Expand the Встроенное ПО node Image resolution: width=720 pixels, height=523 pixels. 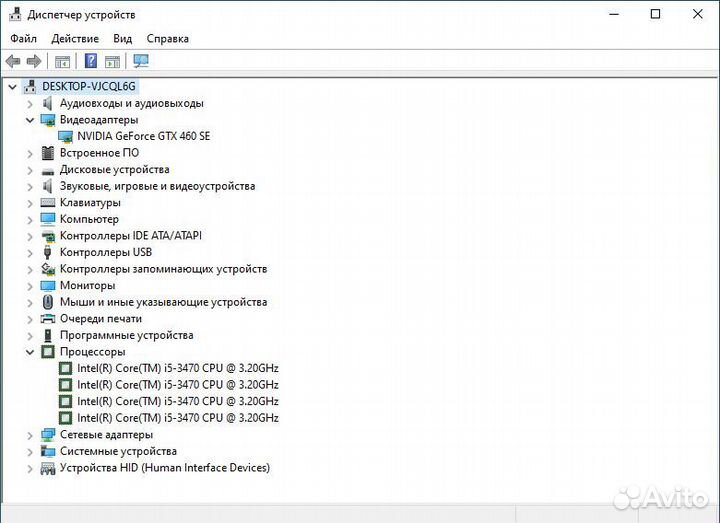(30, 153)
